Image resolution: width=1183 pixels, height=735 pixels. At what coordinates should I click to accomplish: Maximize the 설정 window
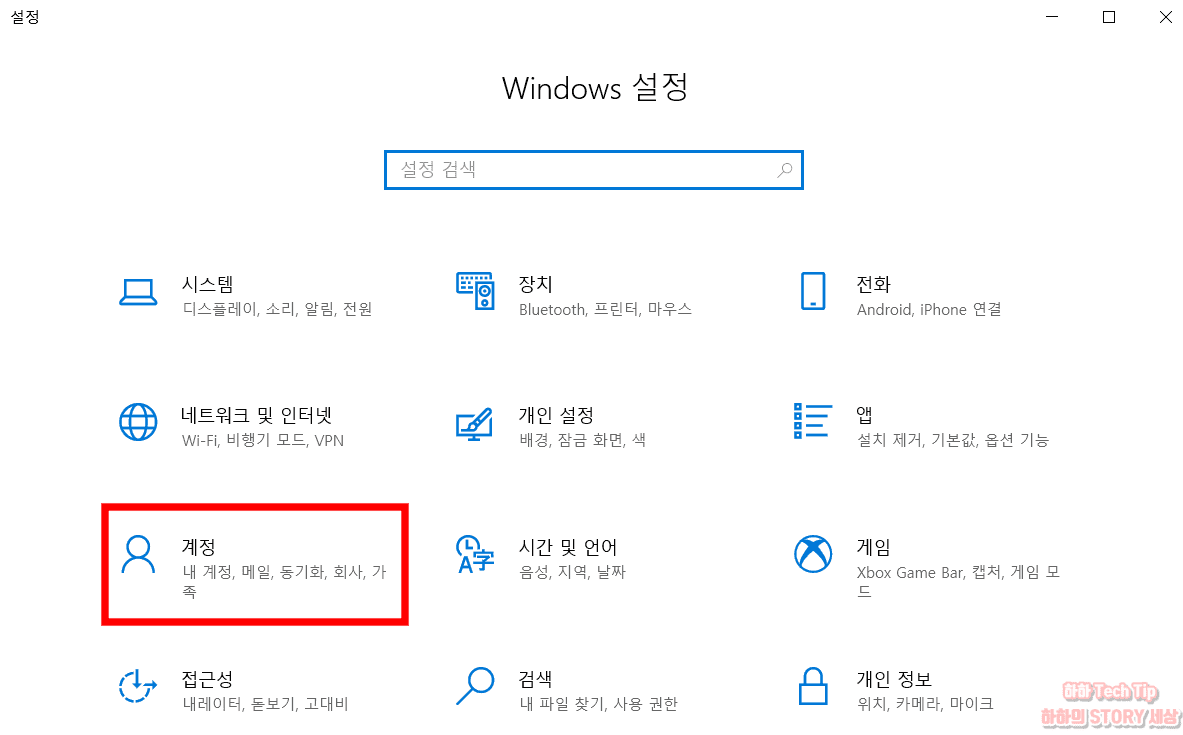[x=1108, y=17]
